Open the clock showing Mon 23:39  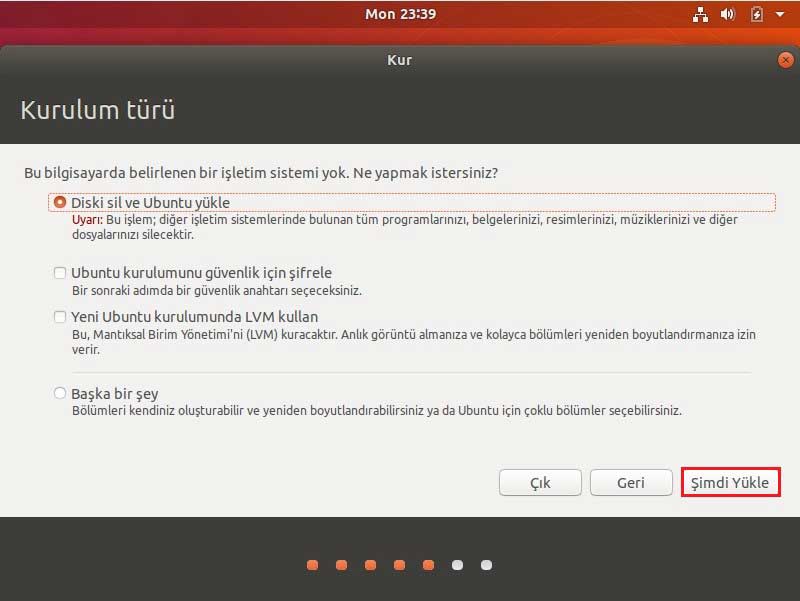401,14
